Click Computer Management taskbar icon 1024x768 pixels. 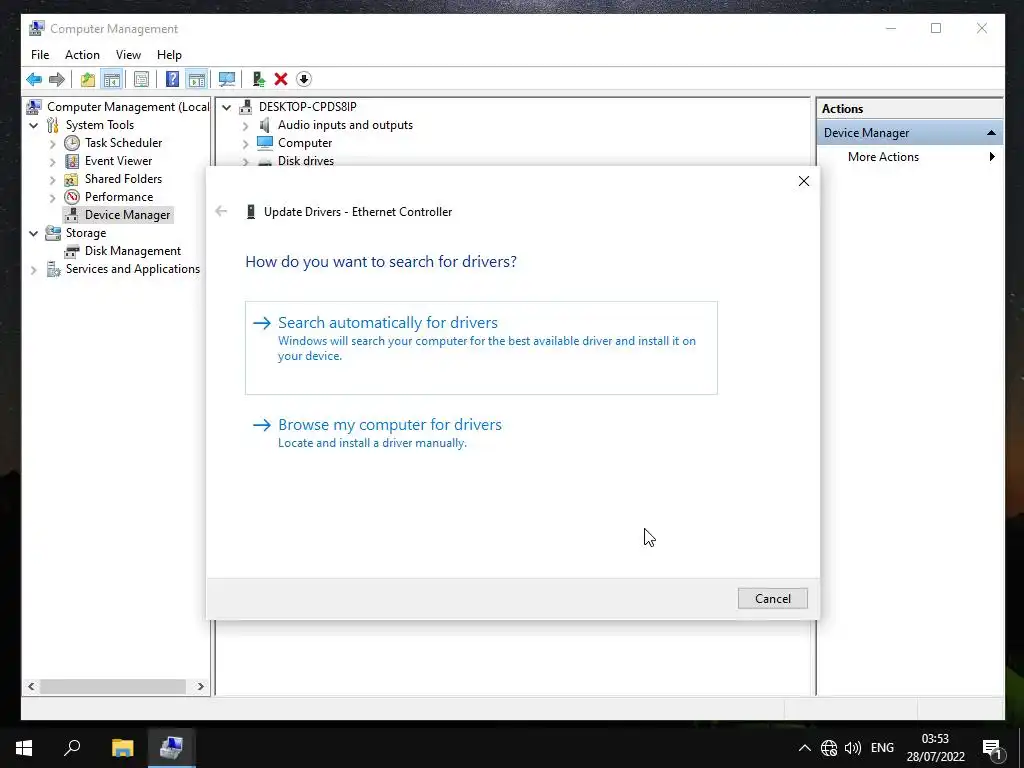point(171,748)
